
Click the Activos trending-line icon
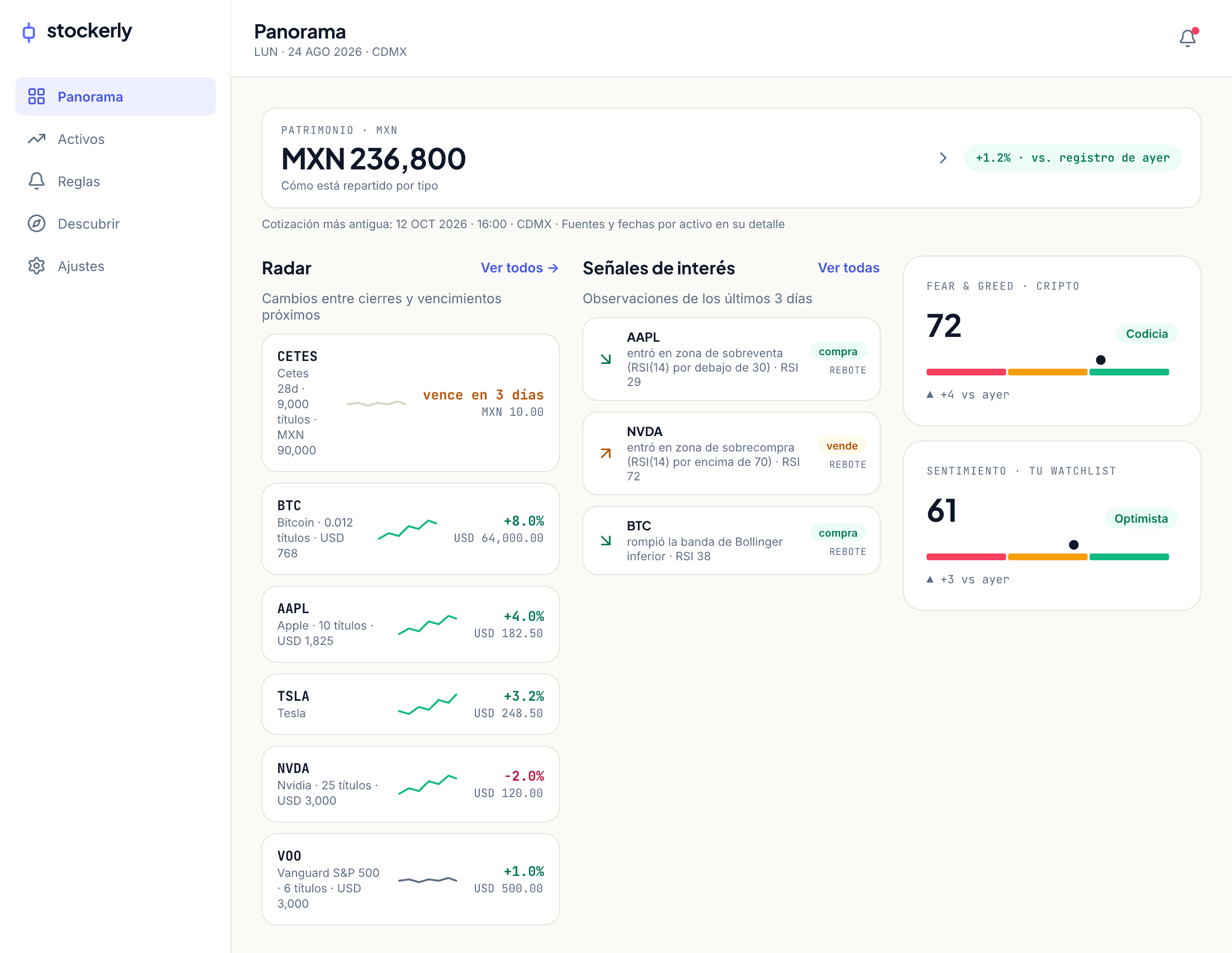[37, 139]
